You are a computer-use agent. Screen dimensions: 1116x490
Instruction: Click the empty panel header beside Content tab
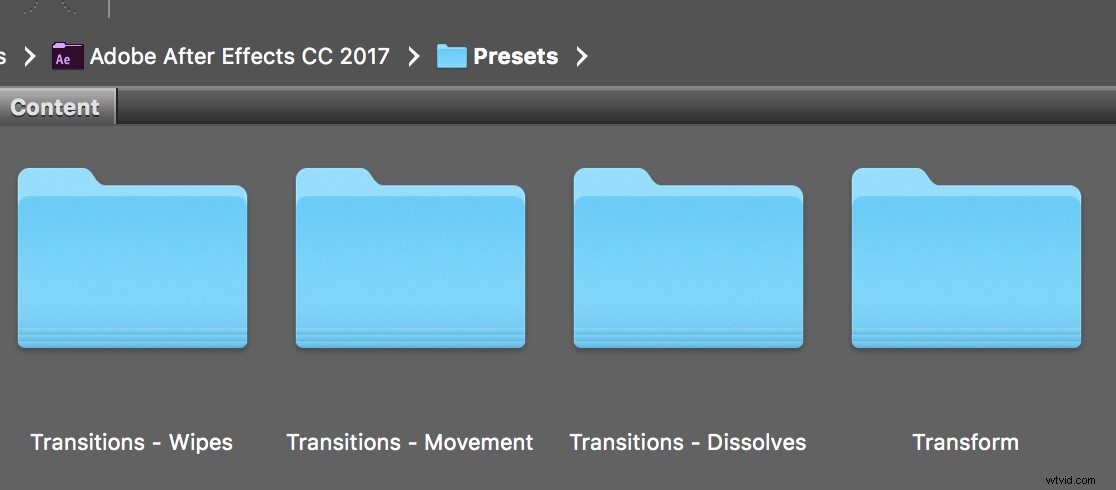click(616, 107)
